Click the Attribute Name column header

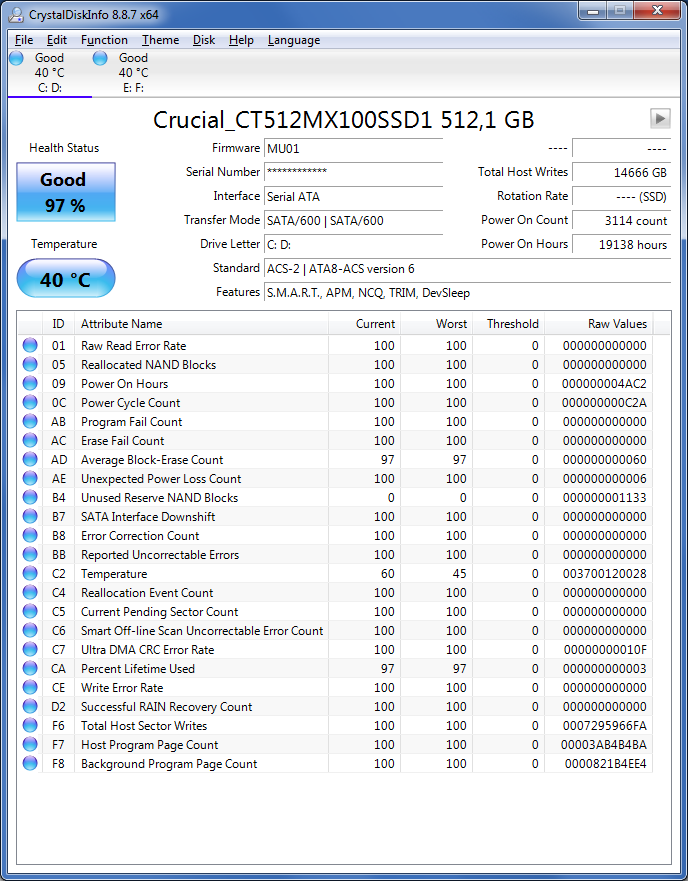pos(201,324)
